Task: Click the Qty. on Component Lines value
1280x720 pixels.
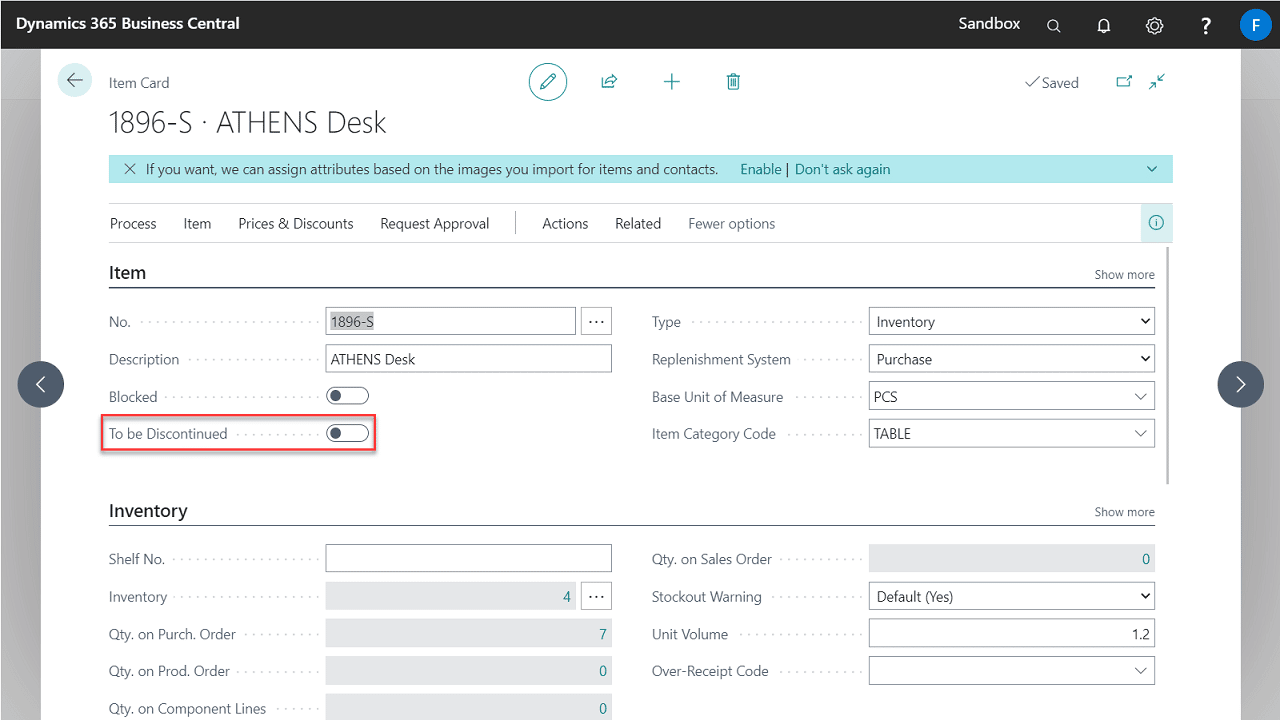Action: tap(469, 707)
